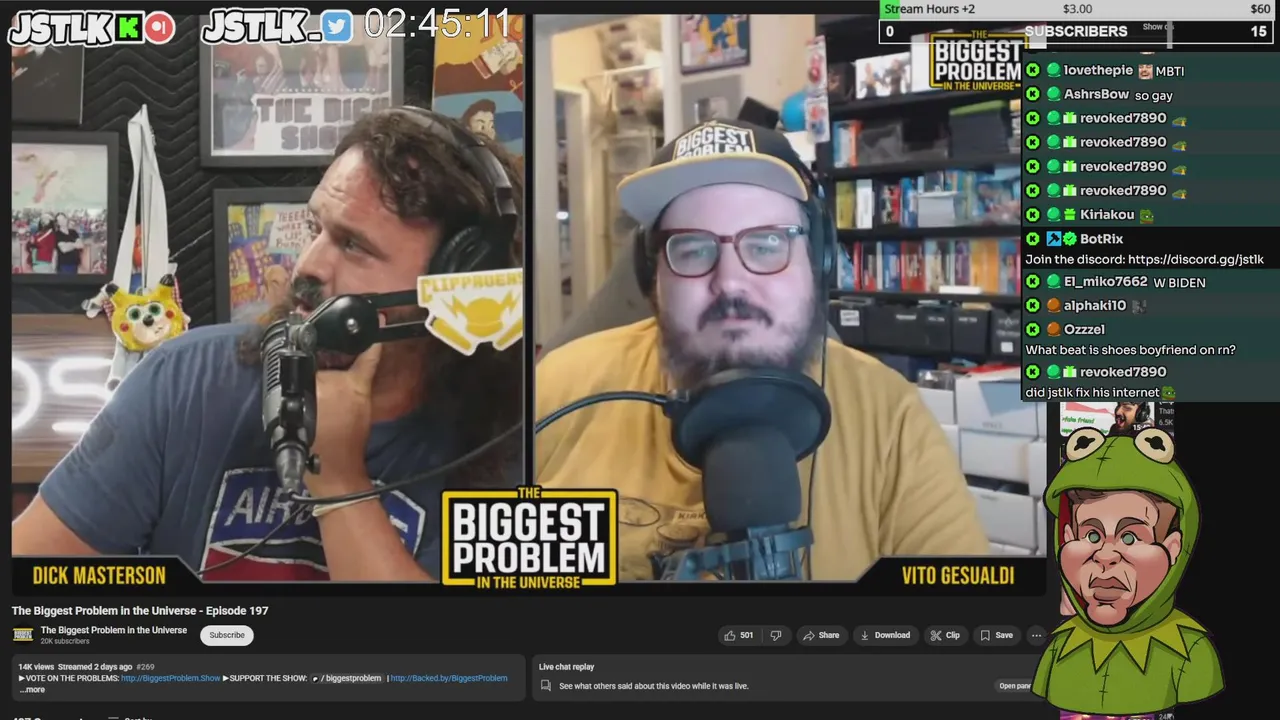Click the red recording icon overlay
Image resolution: width=1280 pixels, height=720 pixels.
click(159, 29)
